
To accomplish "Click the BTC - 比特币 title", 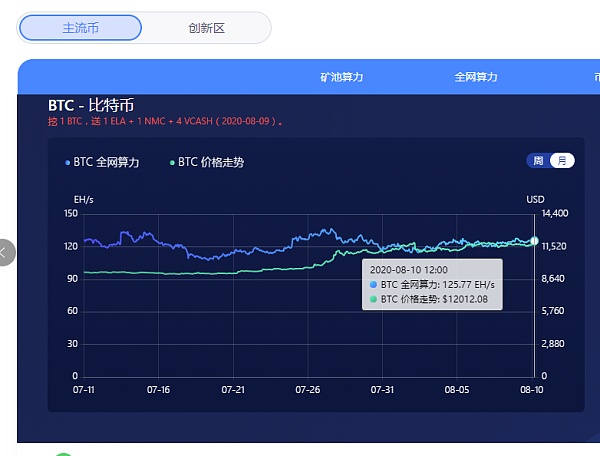I will 91,105.
